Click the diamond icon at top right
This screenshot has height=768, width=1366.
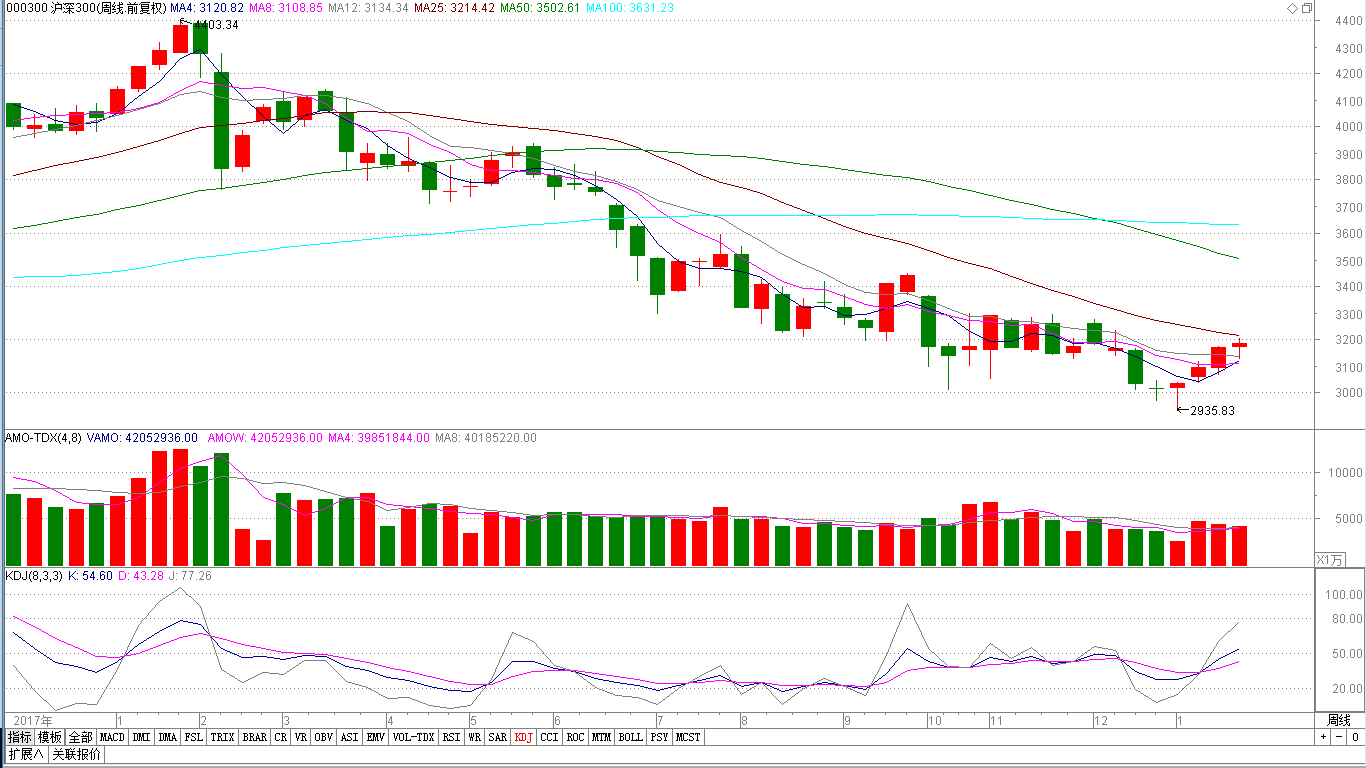1292,8
